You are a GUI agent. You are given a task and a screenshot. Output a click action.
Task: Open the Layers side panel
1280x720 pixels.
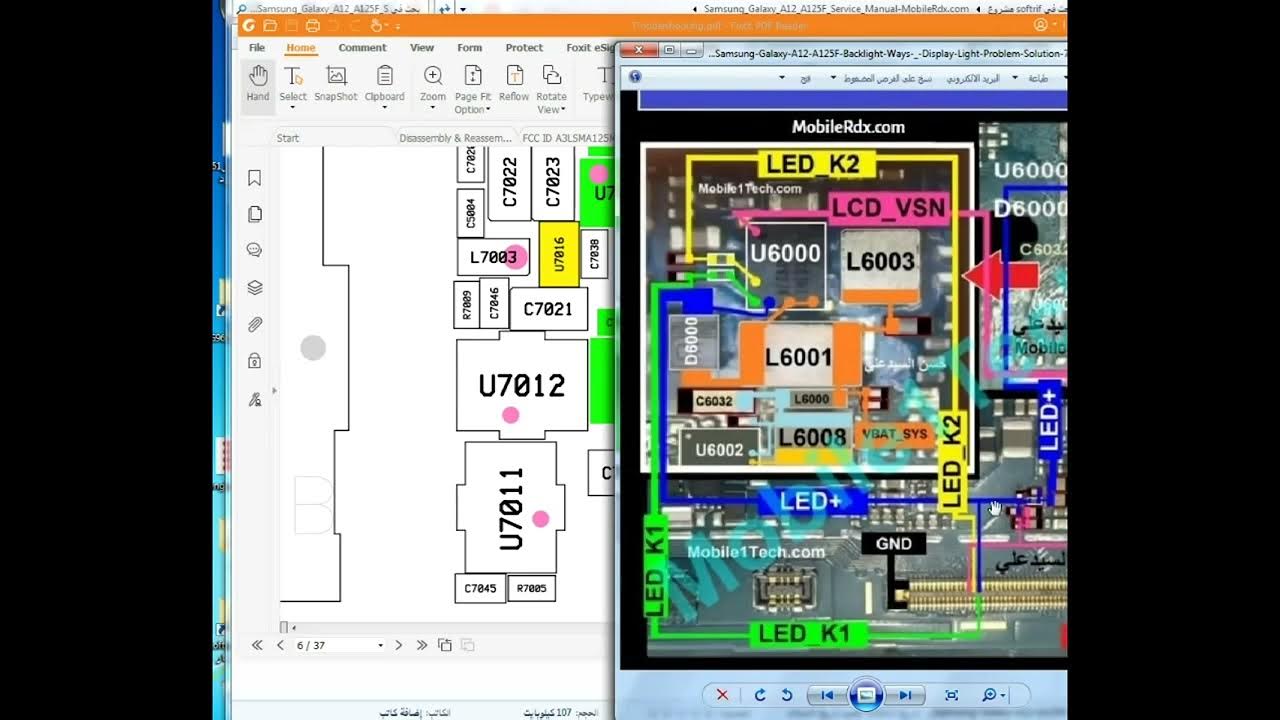tap(255, 287)
